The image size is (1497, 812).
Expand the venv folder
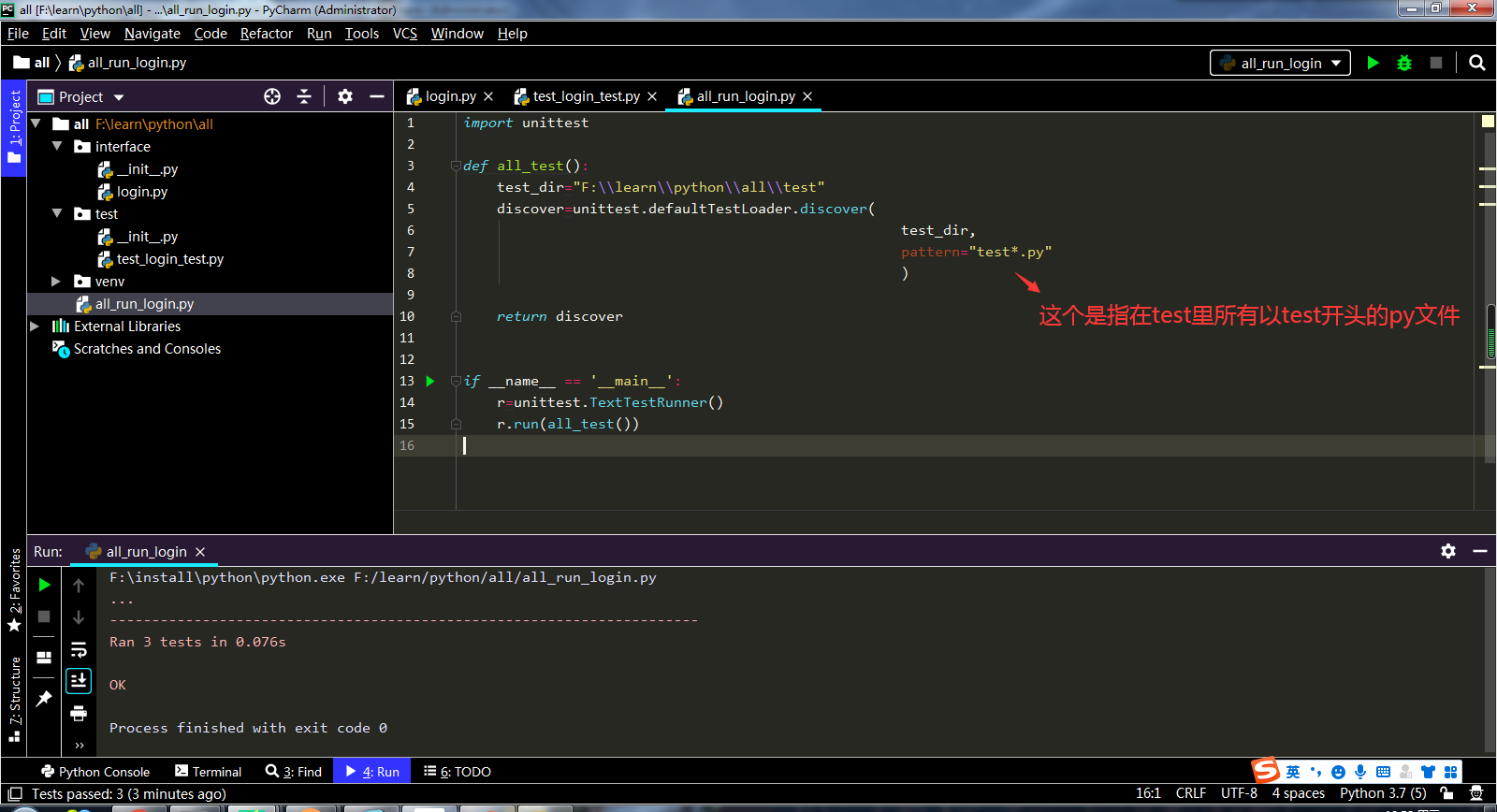click(x=56, y=281)
